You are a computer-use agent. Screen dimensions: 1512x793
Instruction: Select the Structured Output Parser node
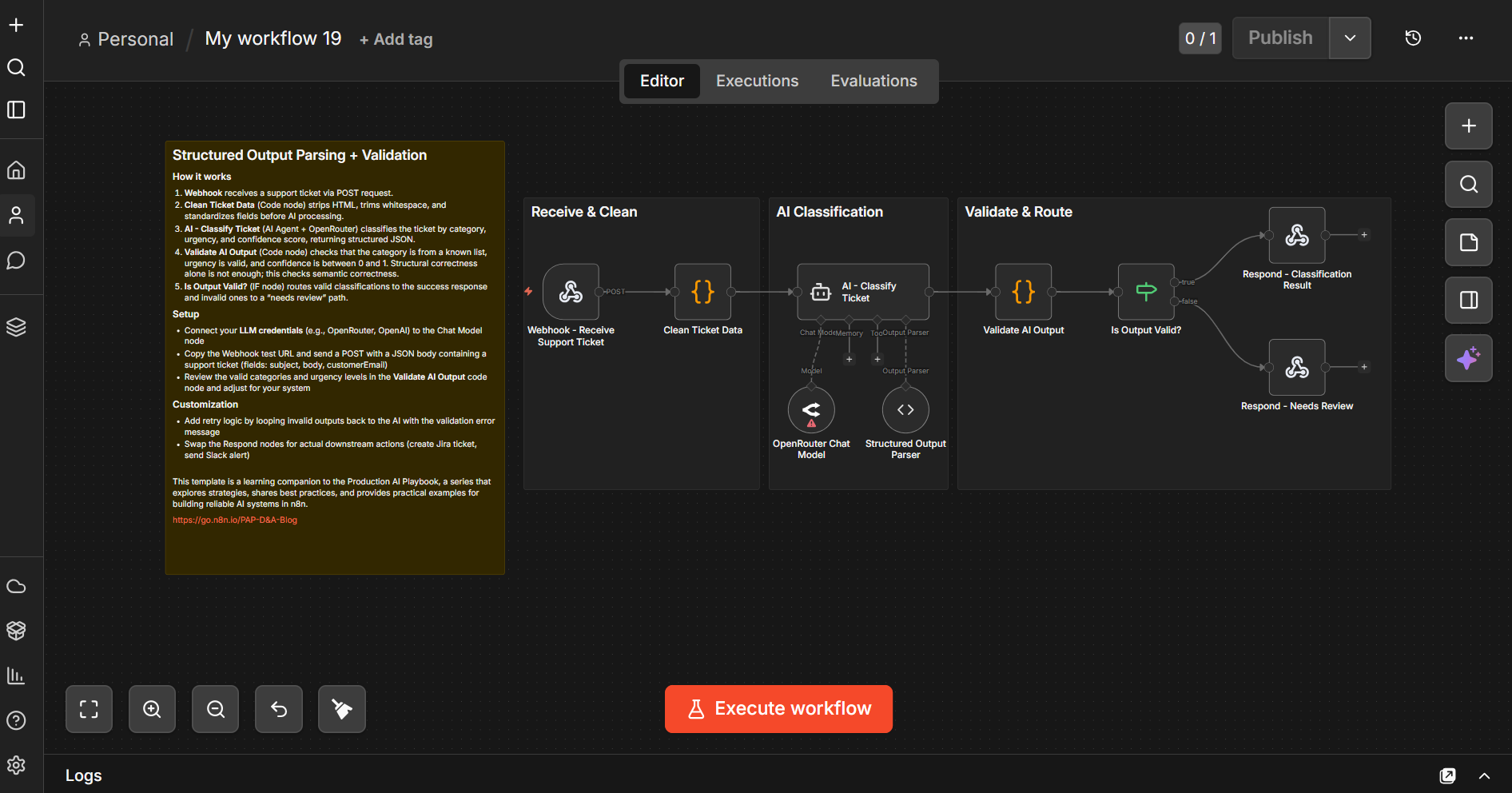[905, 410]
